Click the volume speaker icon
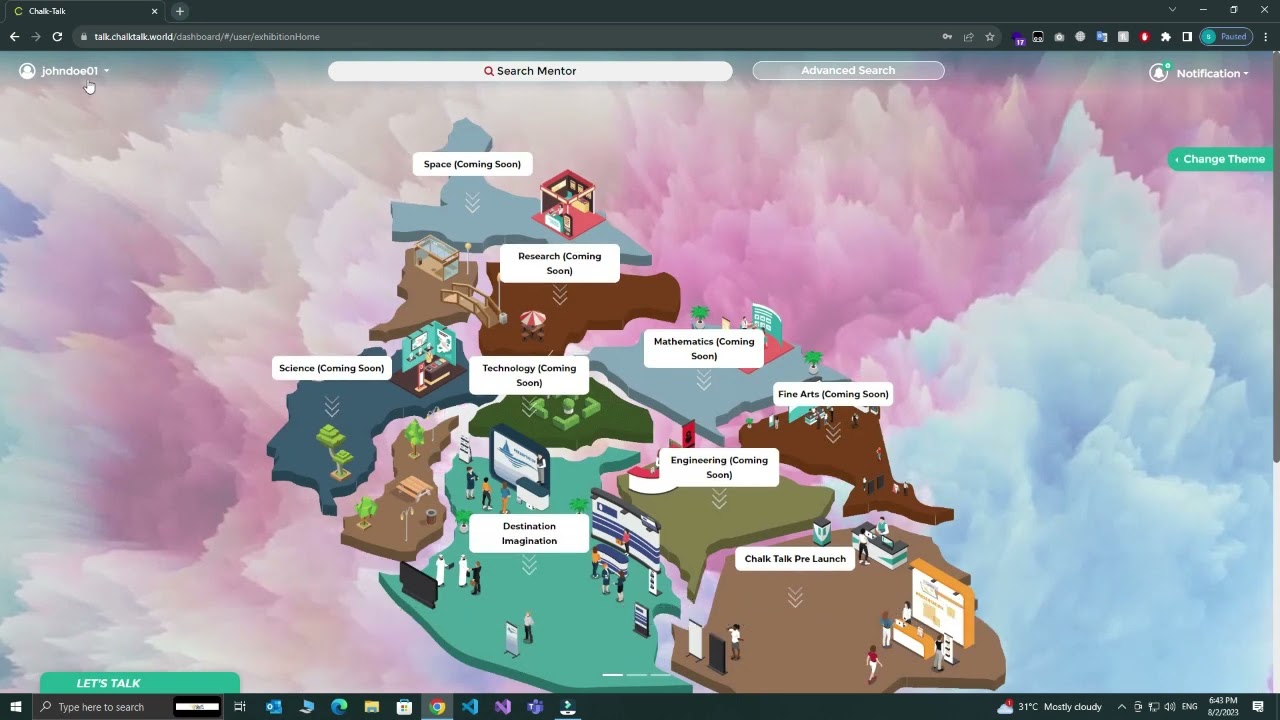This screenshot has height=720, width=1280. click(1169, 707)
